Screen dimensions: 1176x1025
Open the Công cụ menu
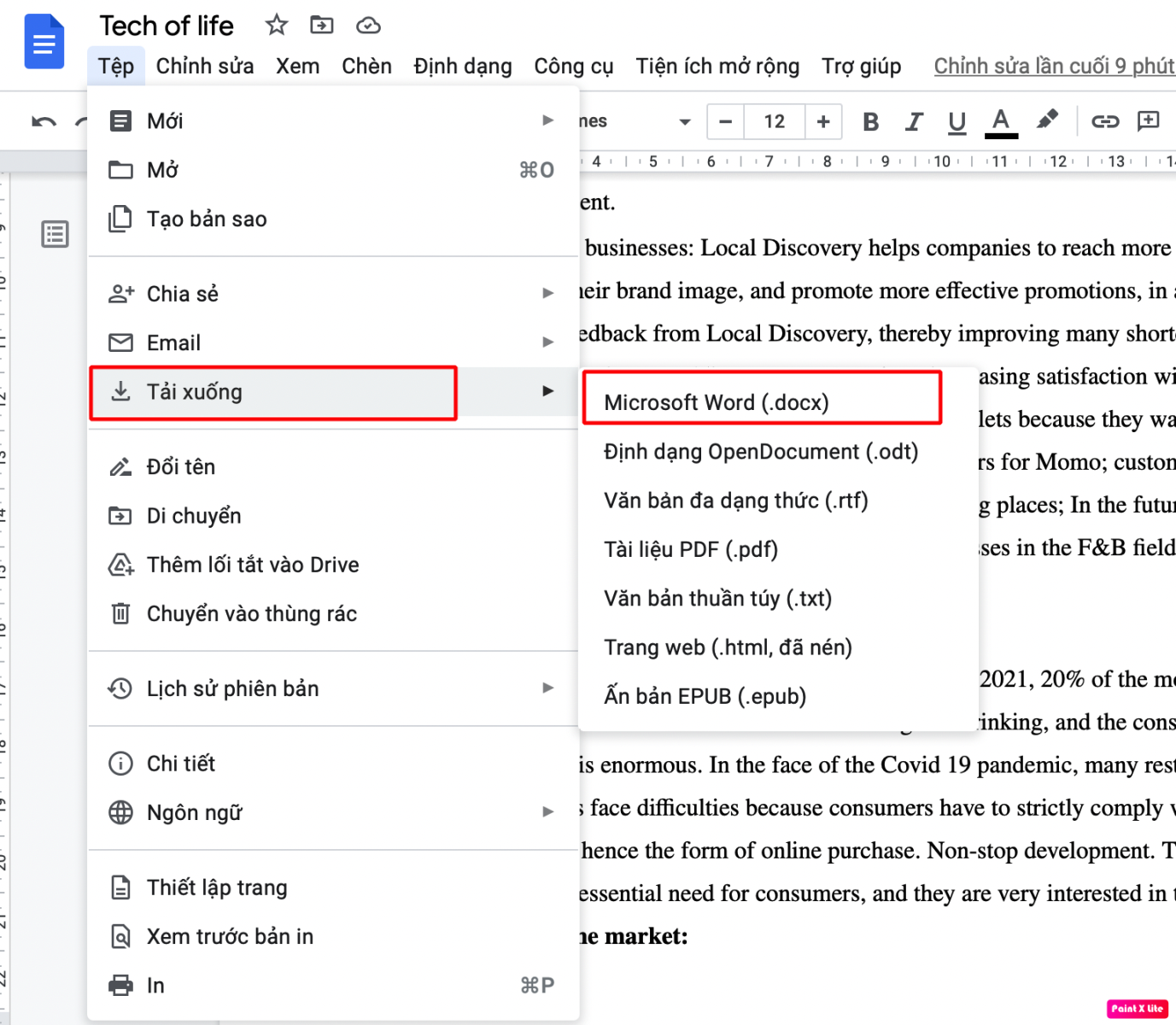point(574,67)
